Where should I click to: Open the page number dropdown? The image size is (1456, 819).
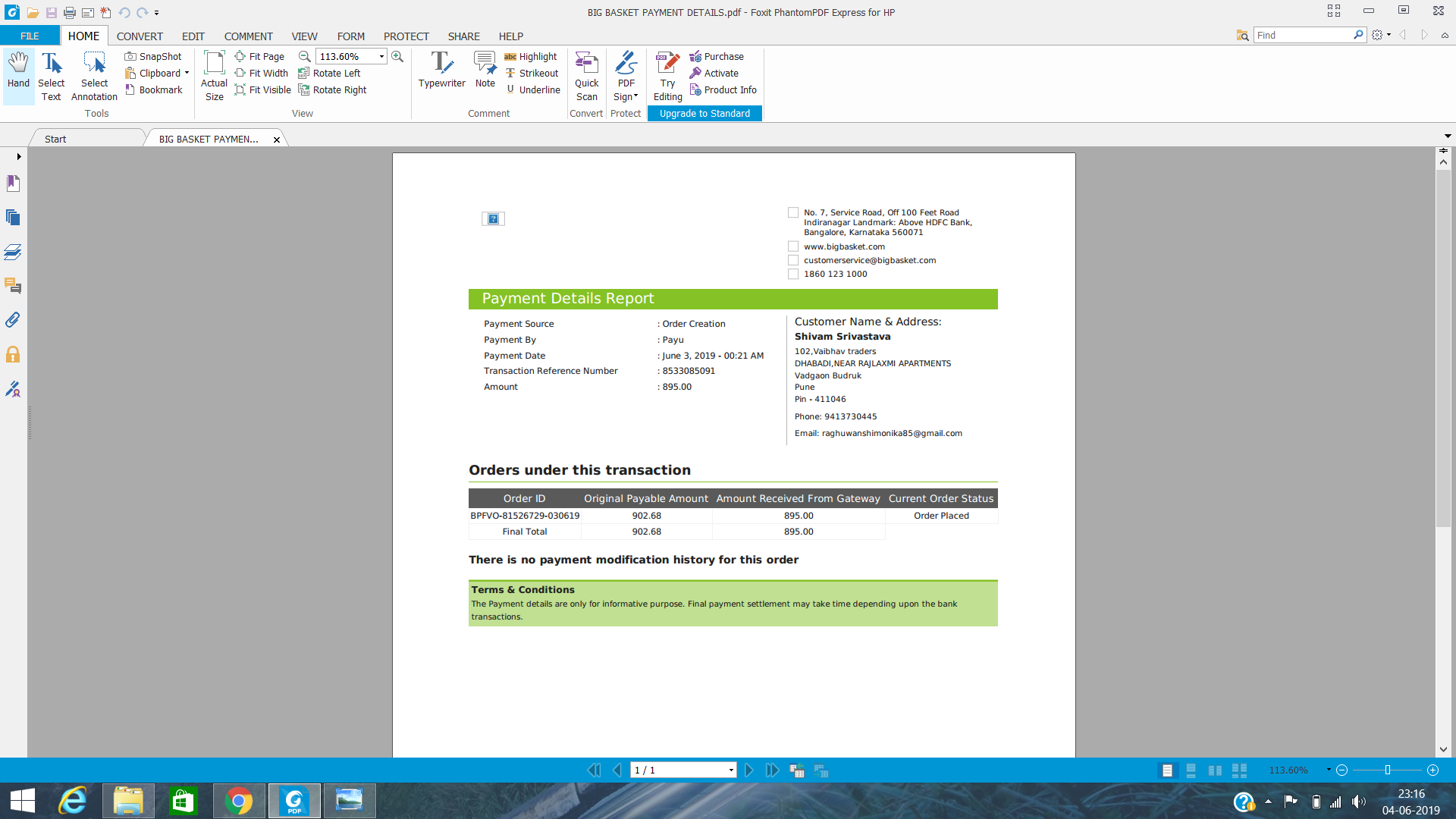(731, 770)
